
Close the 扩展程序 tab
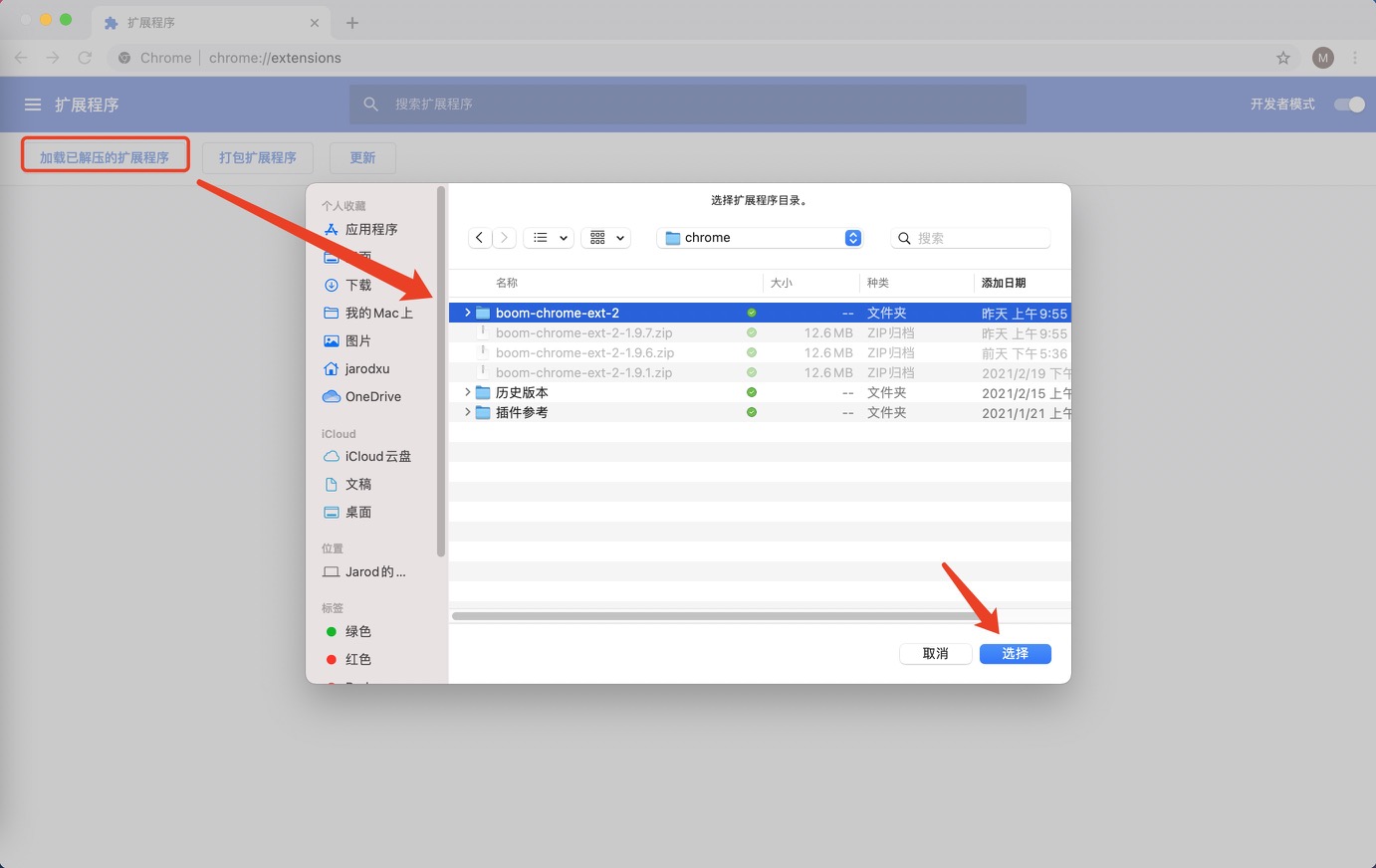coord(315,22)
